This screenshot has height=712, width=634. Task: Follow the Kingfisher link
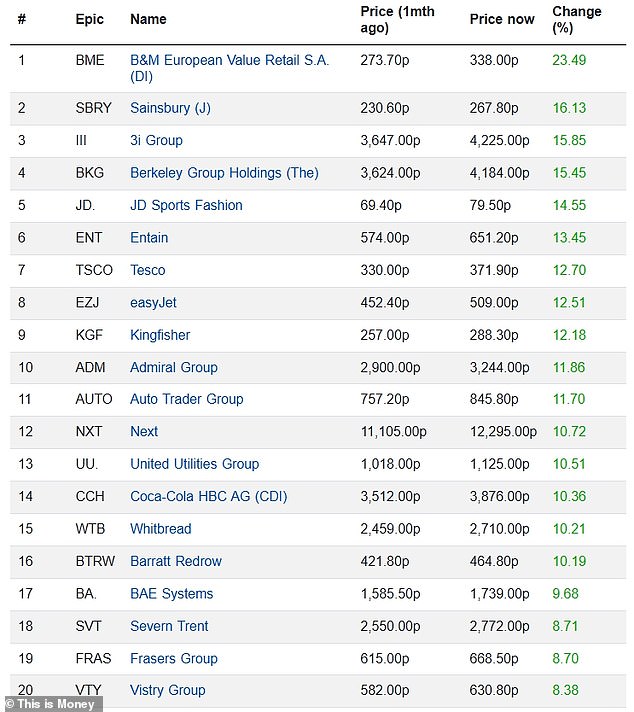tap(160, 335)
